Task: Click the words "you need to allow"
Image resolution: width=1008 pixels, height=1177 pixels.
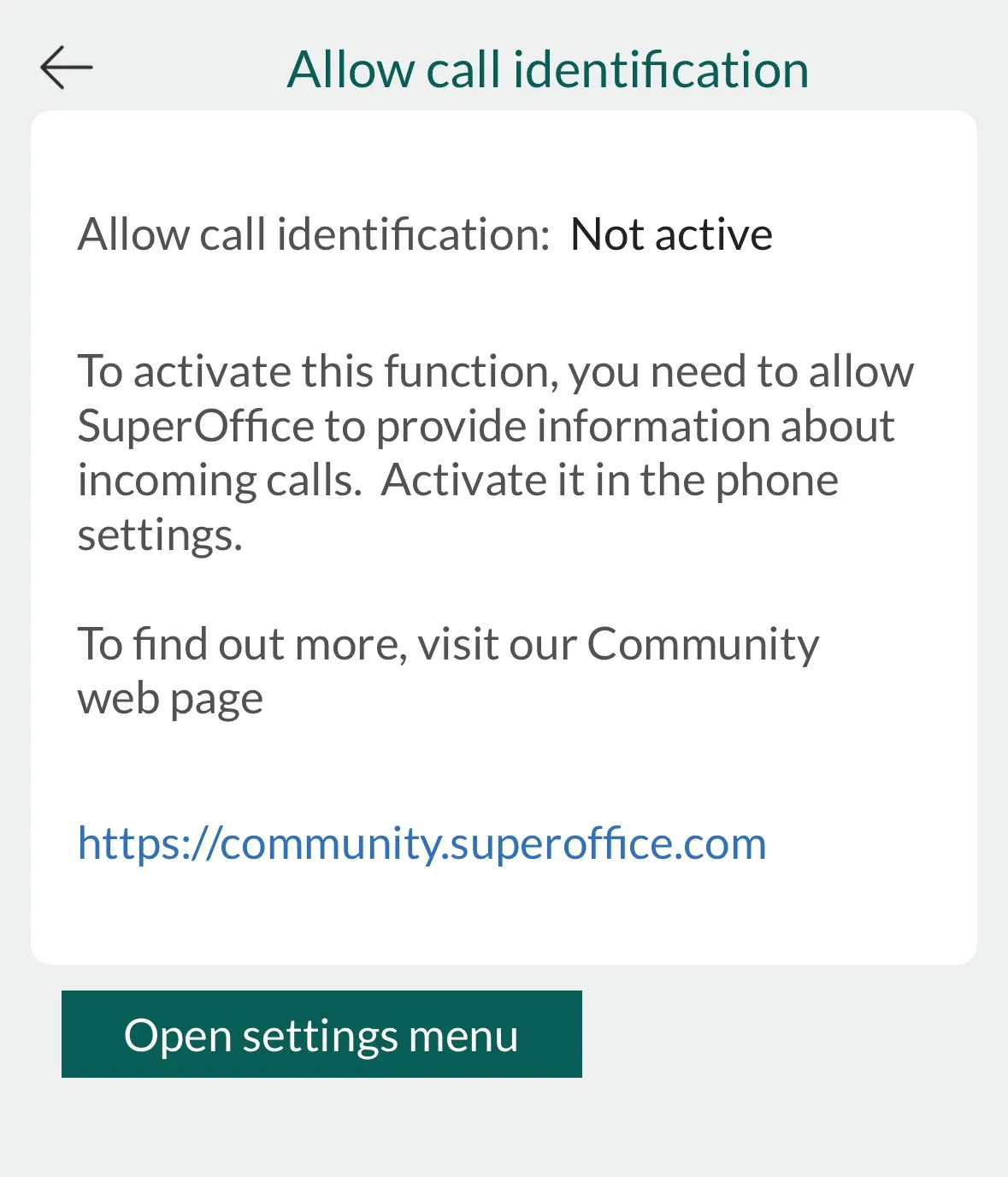Action: [x=740, y=372]
